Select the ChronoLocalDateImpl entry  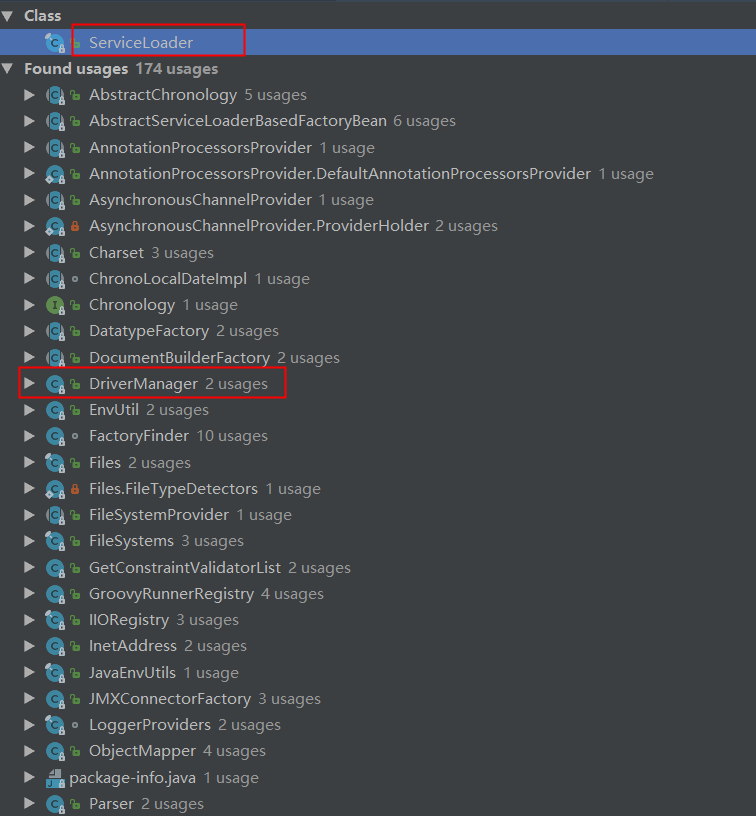point(199,279)
